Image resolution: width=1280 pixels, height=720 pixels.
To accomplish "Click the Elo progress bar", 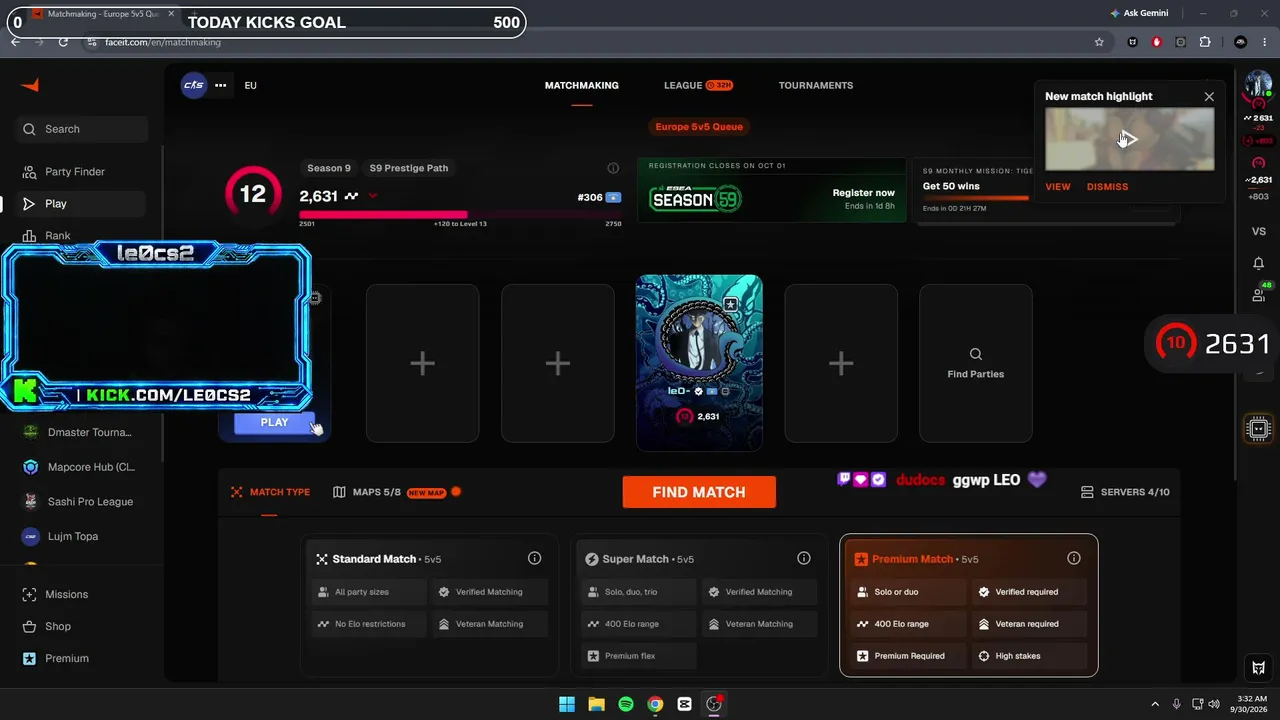I will [460, 214].
